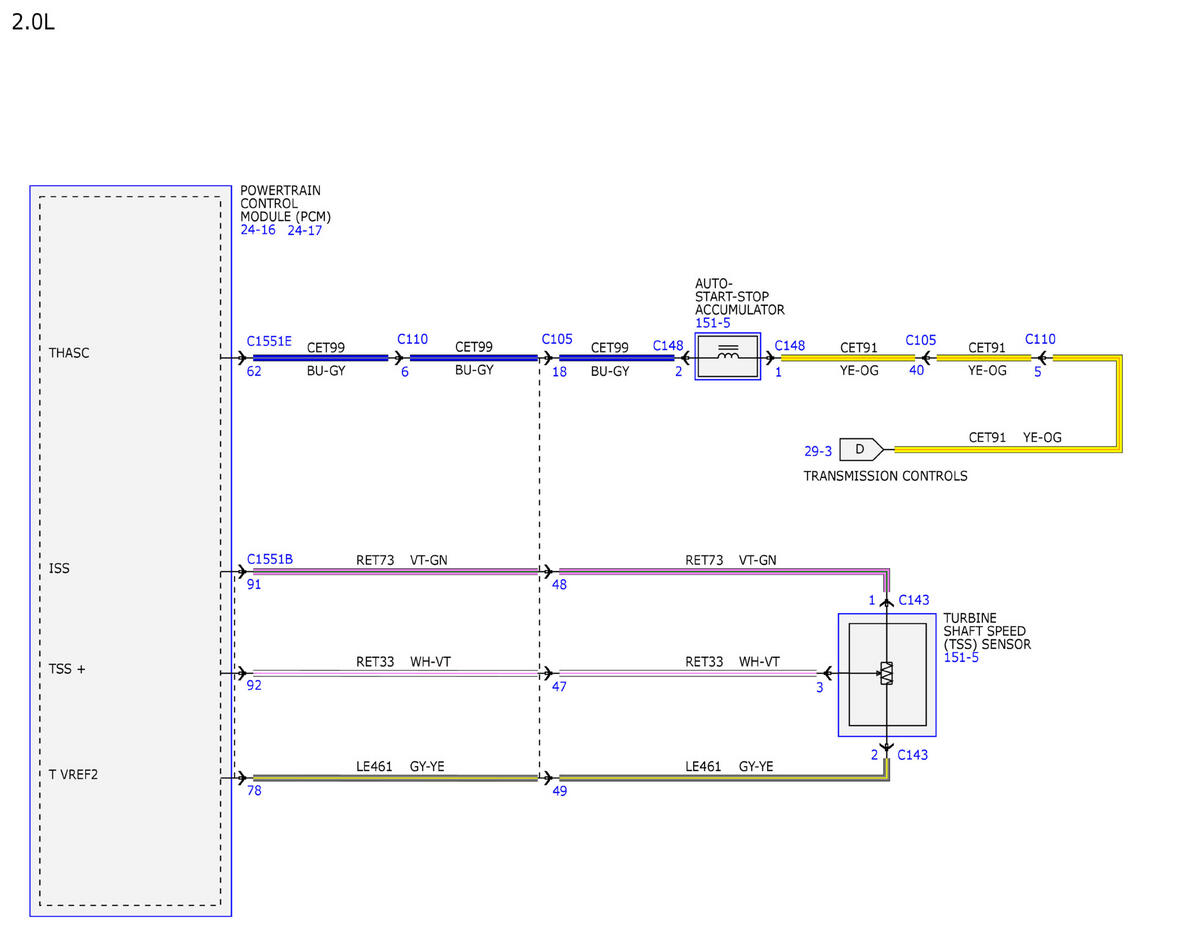This screenshot has width=1200, height=927.
Task: Select the THASC pin label
Action: pyautogui.click(x=69, y=353)
